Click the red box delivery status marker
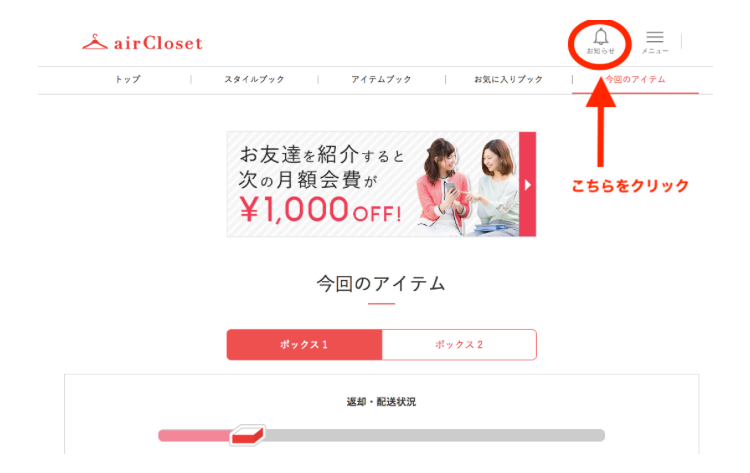This screenshot has height=473, width=750. click(247, 435)
